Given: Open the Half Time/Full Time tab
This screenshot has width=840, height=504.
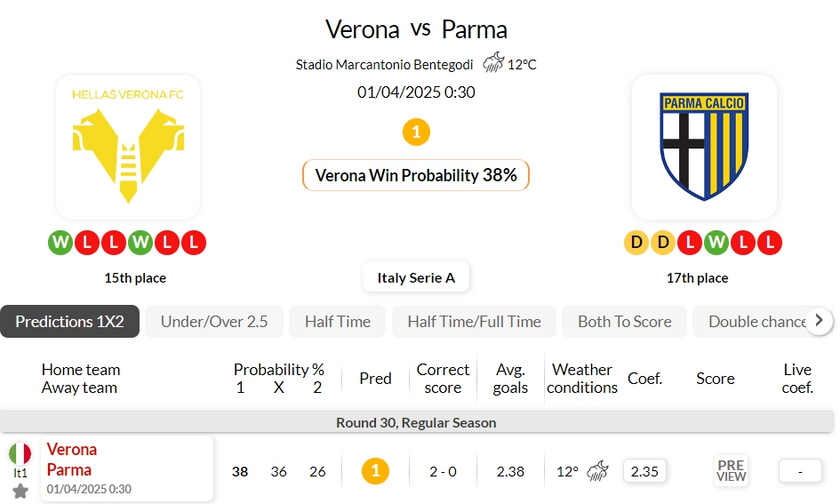Looking at the screenshot, I should point(474,321).
